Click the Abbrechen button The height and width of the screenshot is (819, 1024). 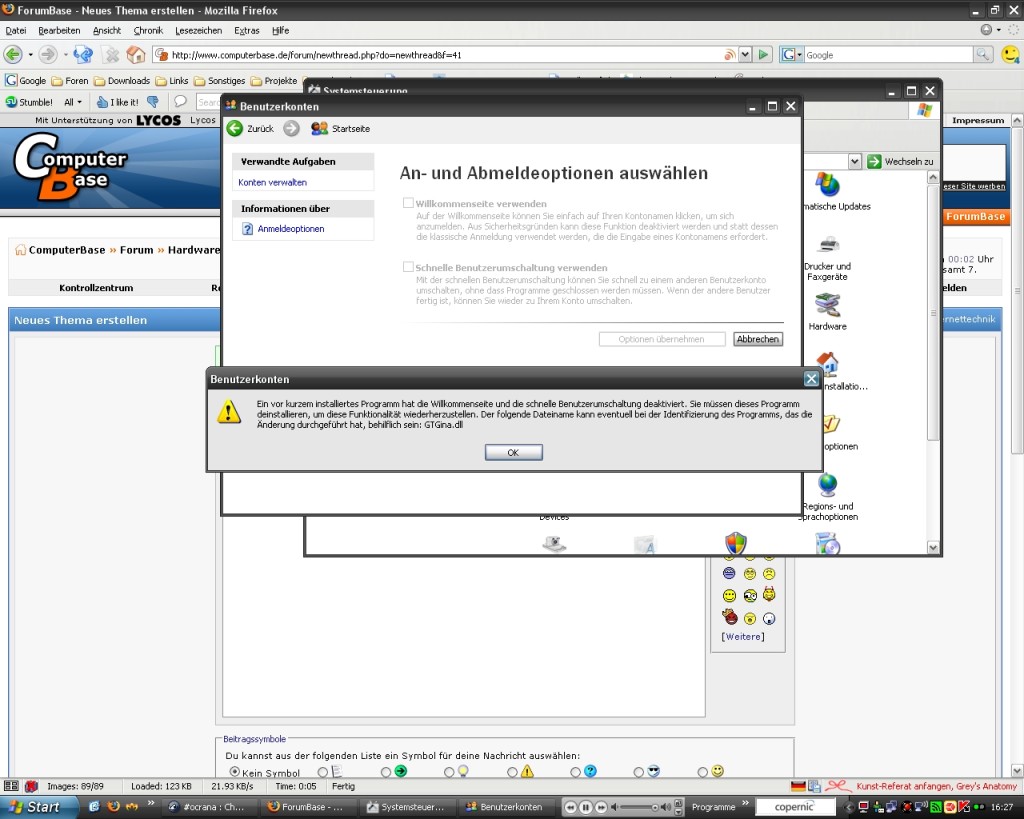(x=758, y=339)
